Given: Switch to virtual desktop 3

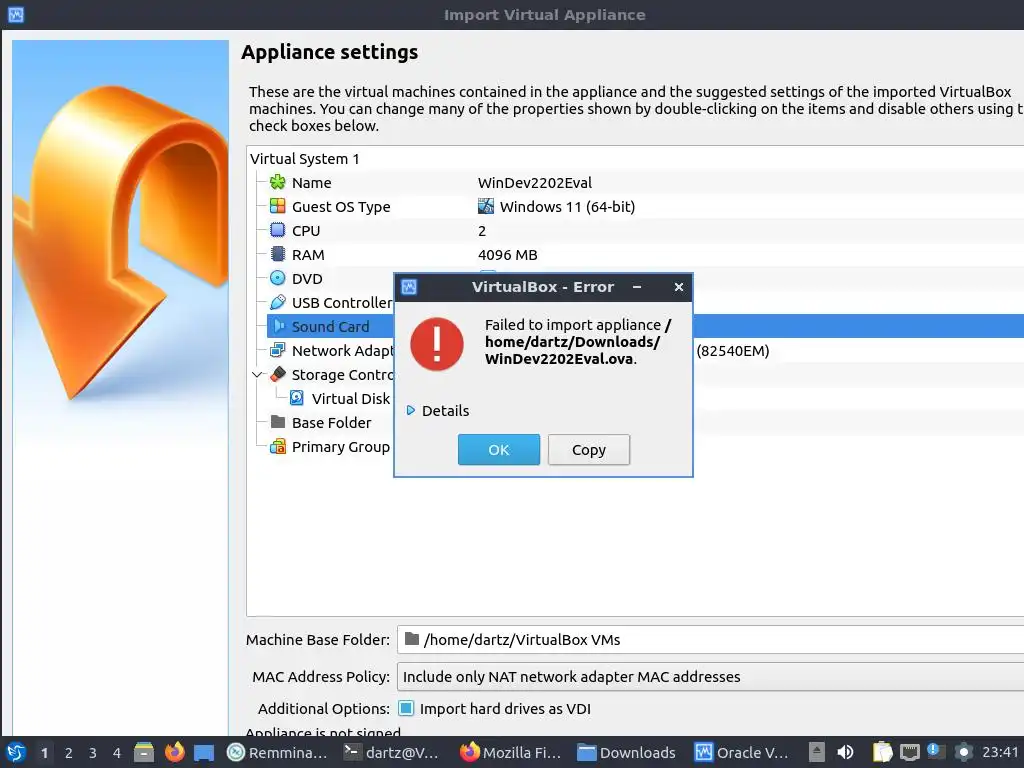Looking at the screenshot, I should coord(93,752).
